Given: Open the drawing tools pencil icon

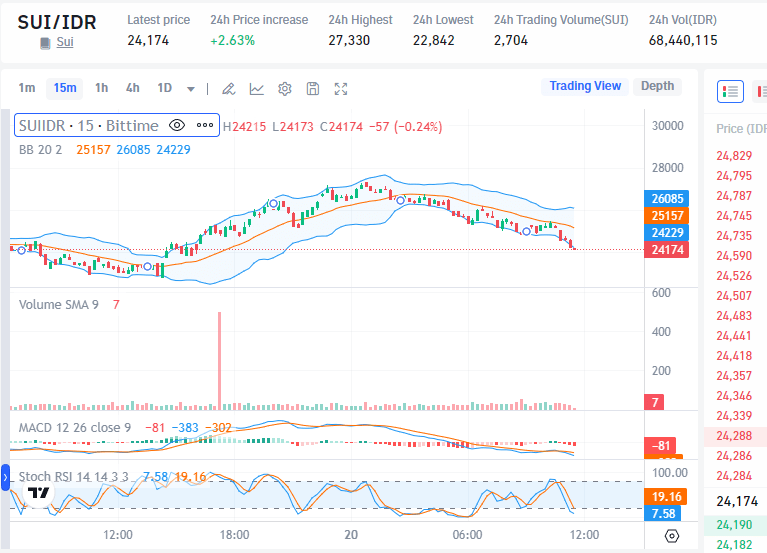Looking at the screenshot, I should pyautogui.click(x=228, y=88).
